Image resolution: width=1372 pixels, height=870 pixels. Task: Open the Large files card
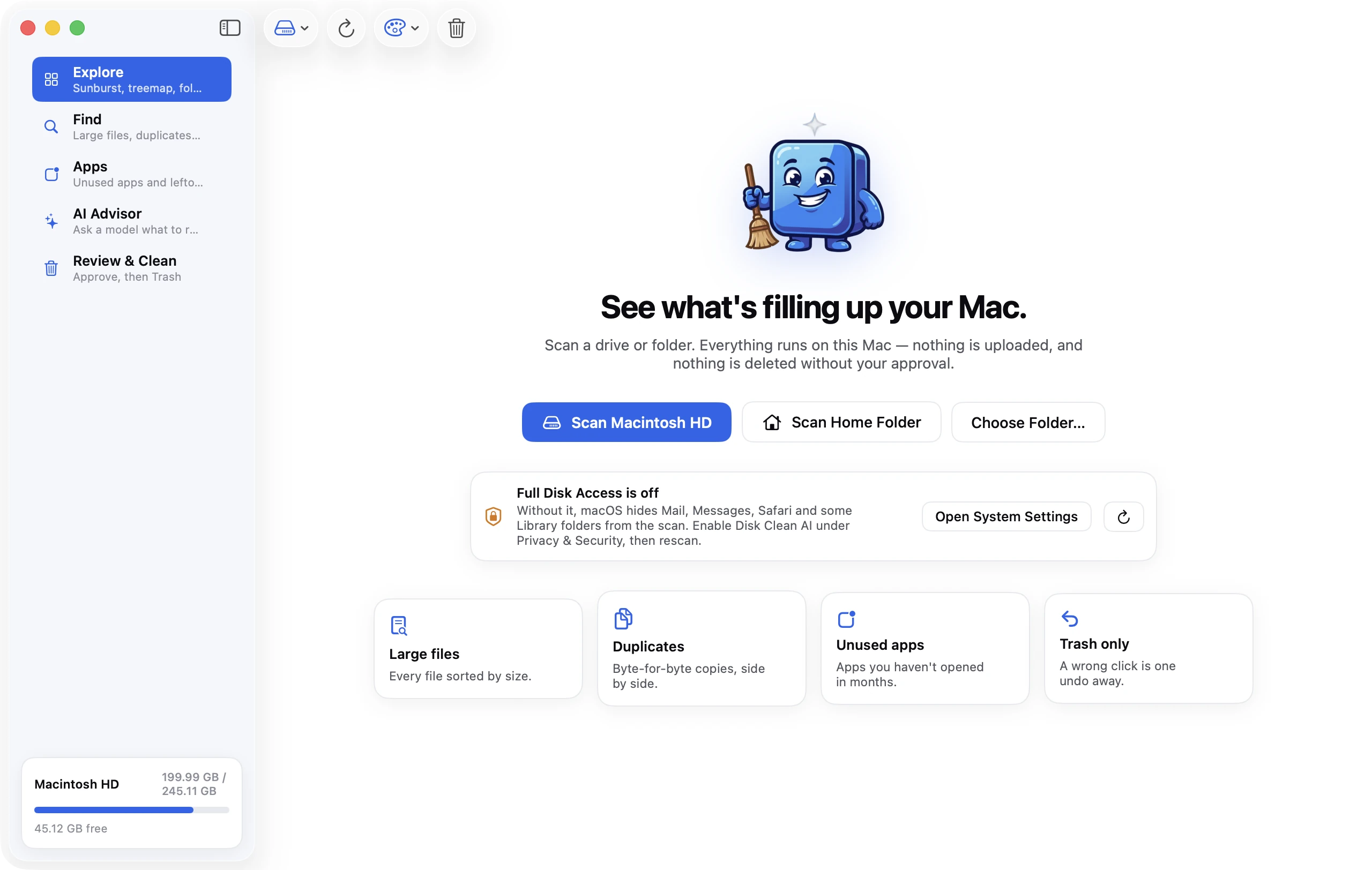coord(478,649)
